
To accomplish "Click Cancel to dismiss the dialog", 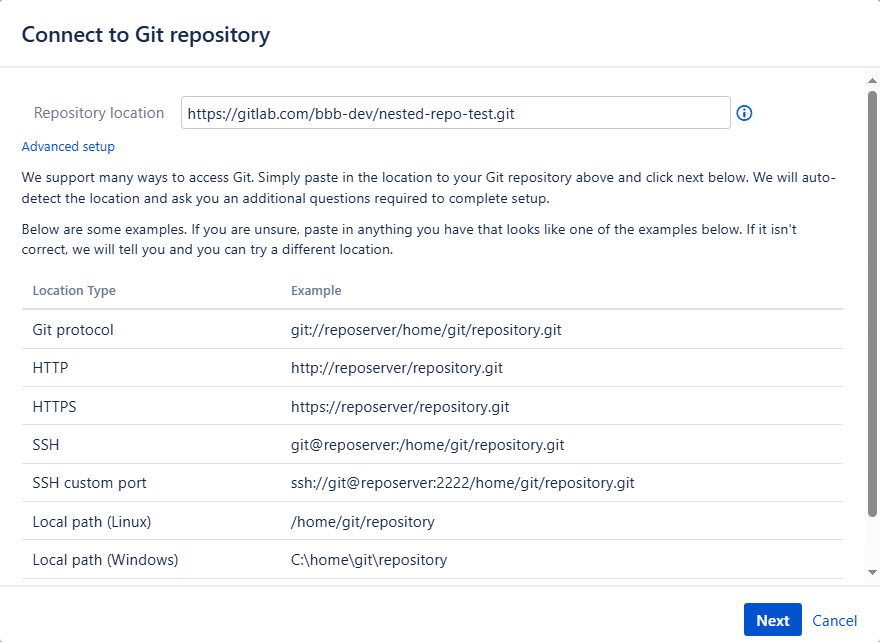I will (x=834, y=620).
